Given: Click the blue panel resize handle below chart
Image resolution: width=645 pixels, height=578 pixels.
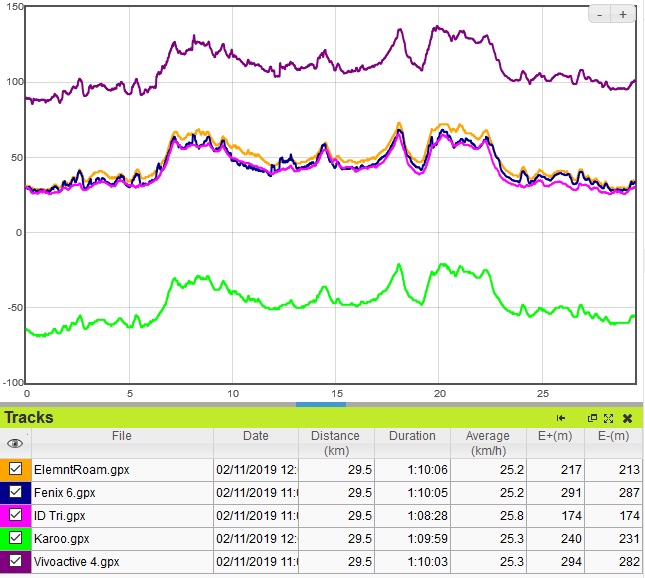Looking at the screenshot, I should [x=320, y=404].
